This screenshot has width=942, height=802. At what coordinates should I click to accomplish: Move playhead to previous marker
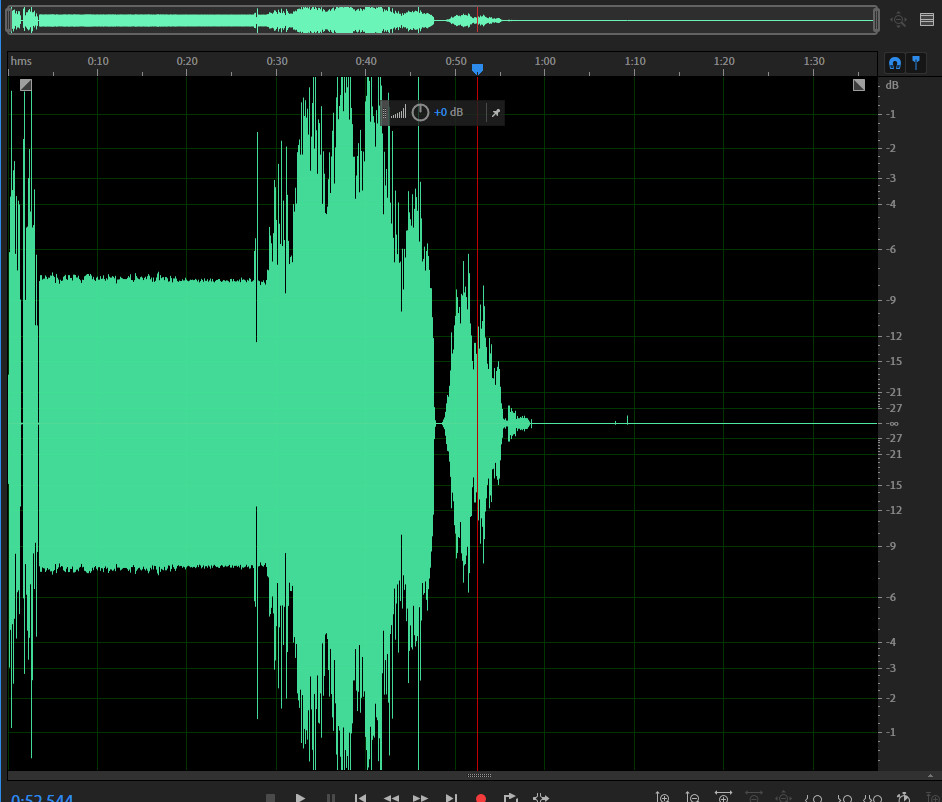coord(360,798)
